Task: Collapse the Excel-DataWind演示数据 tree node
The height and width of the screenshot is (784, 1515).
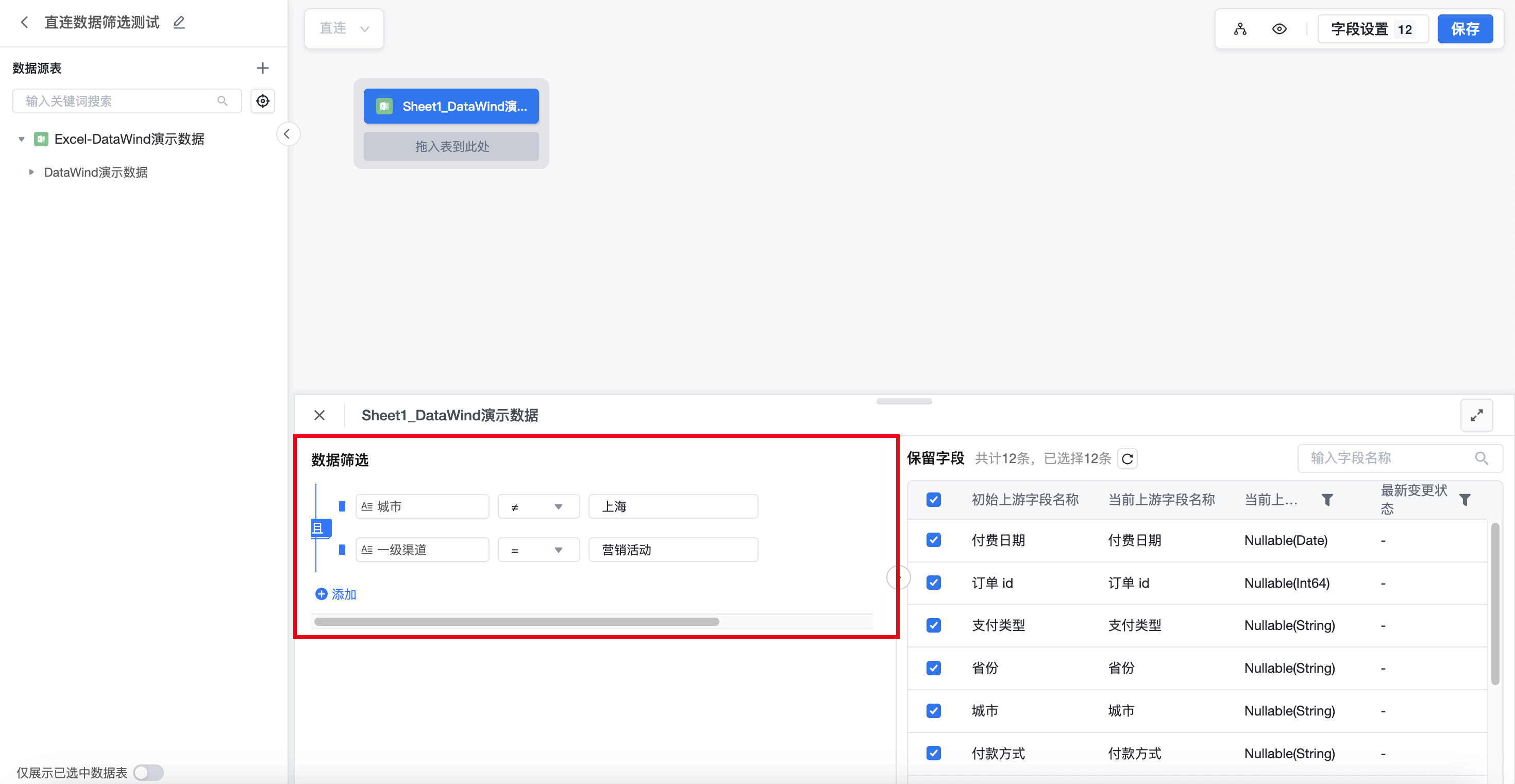Action: tap(22, 139)
